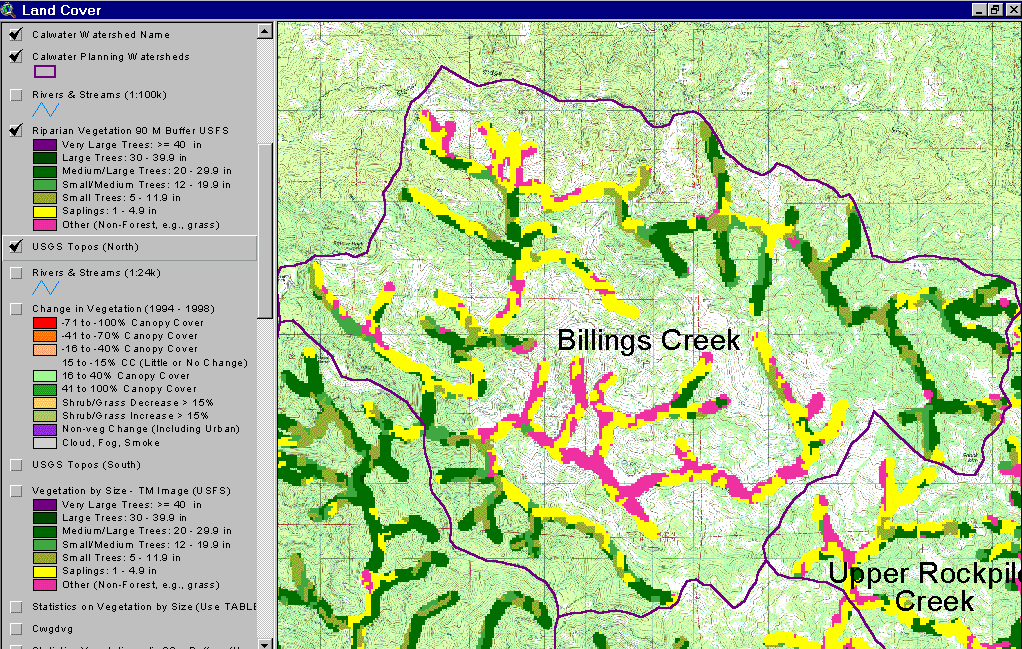Click the blue line symbol under Rivers & Streams (1:100k)
The width and height of the screenshot is (1022, 649).
(45, 109)
